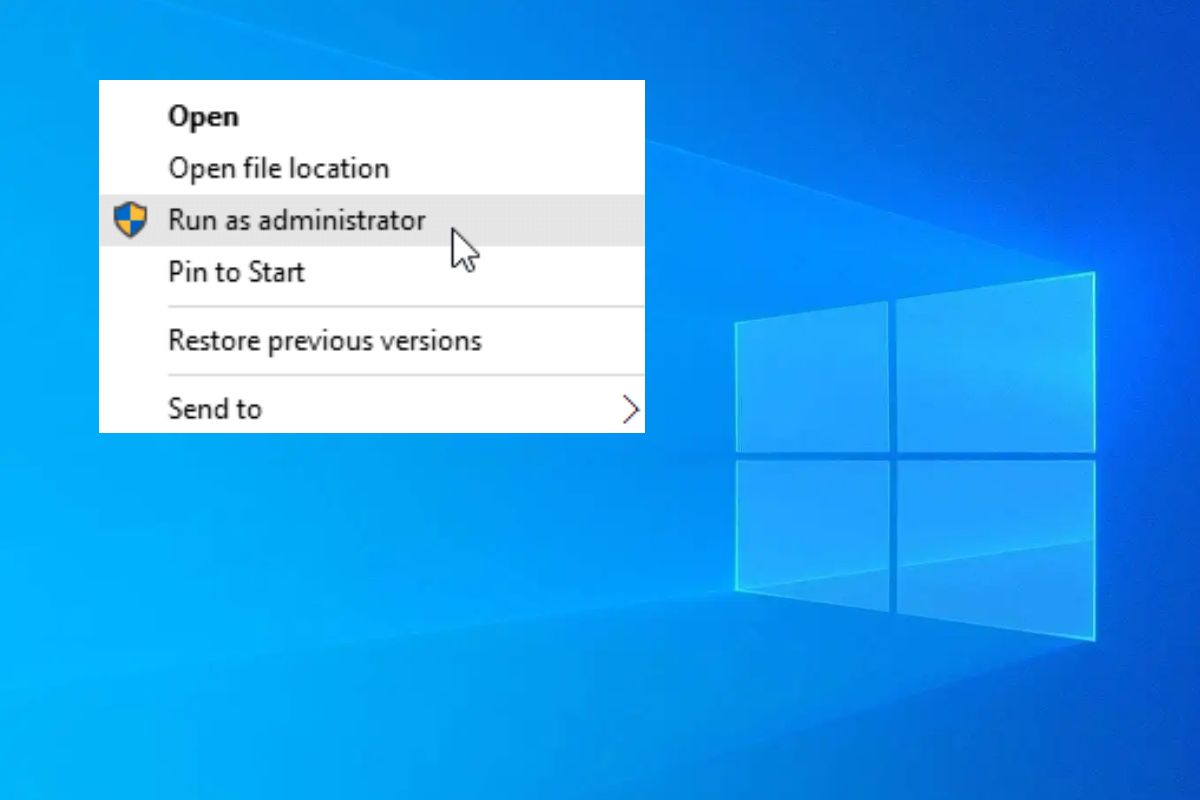Click the UAC shield icon

pos(130,220)
